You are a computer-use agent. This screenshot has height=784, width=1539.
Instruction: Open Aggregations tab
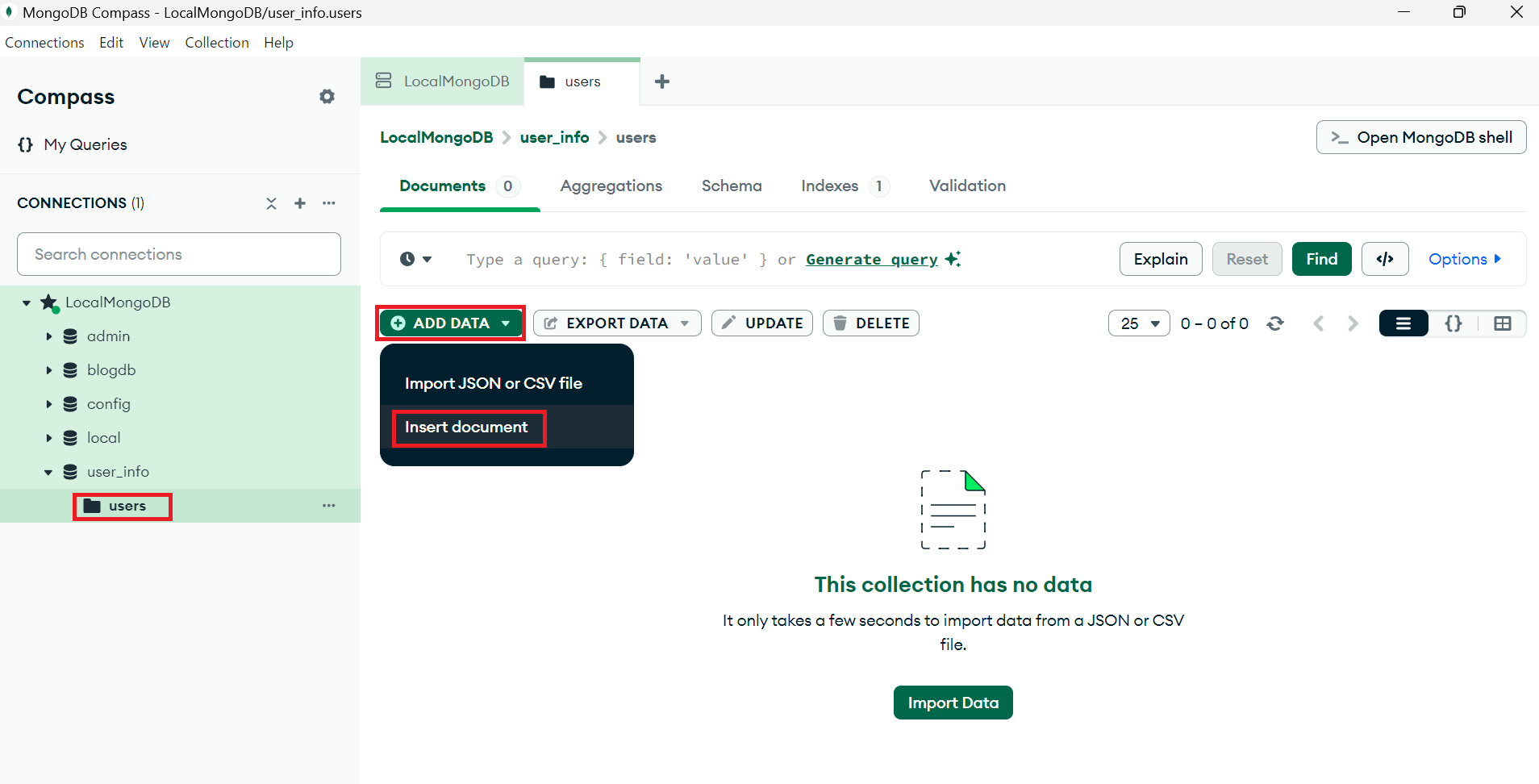tap(611, 186)
